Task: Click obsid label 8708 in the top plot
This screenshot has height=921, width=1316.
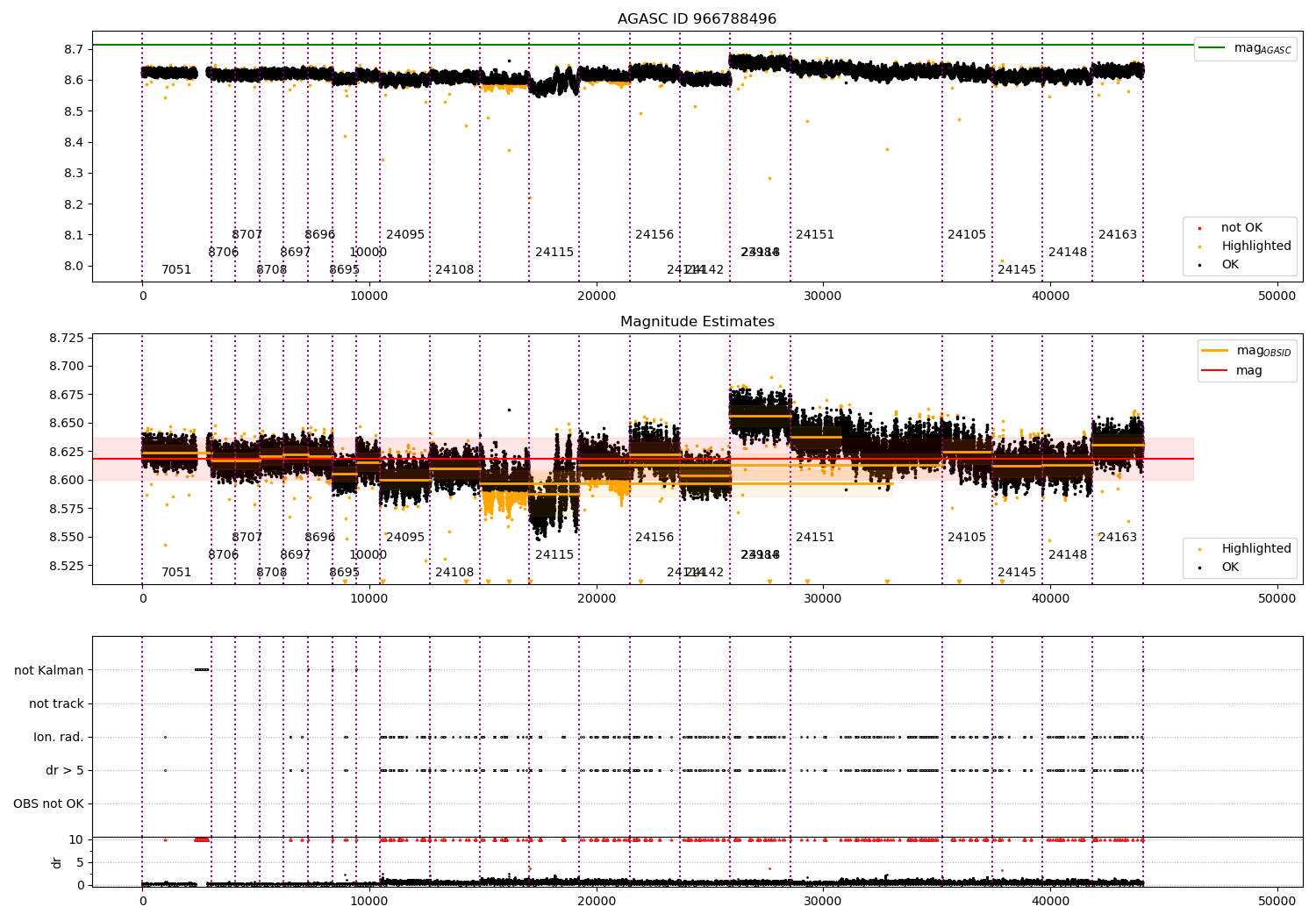Action: tap(272, 270)
